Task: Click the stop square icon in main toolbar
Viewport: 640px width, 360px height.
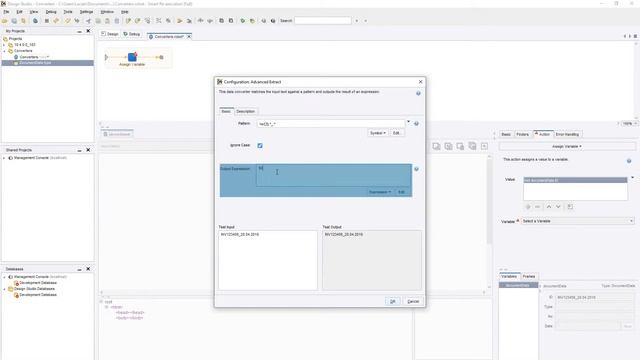Action: click(47, 21)
